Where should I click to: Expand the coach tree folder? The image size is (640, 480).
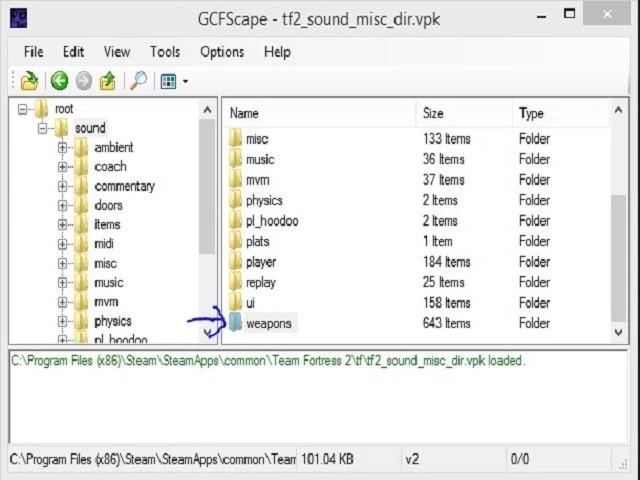tap(62, 167)
